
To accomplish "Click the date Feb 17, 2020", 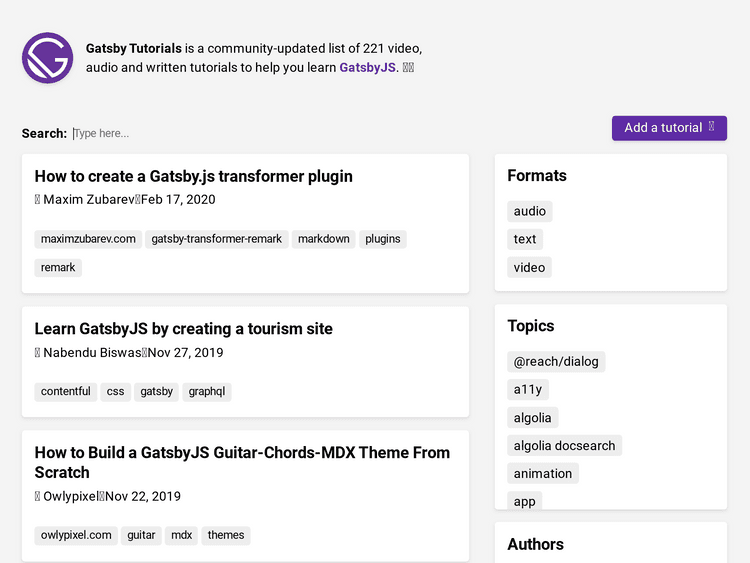I will click(178, 199).
